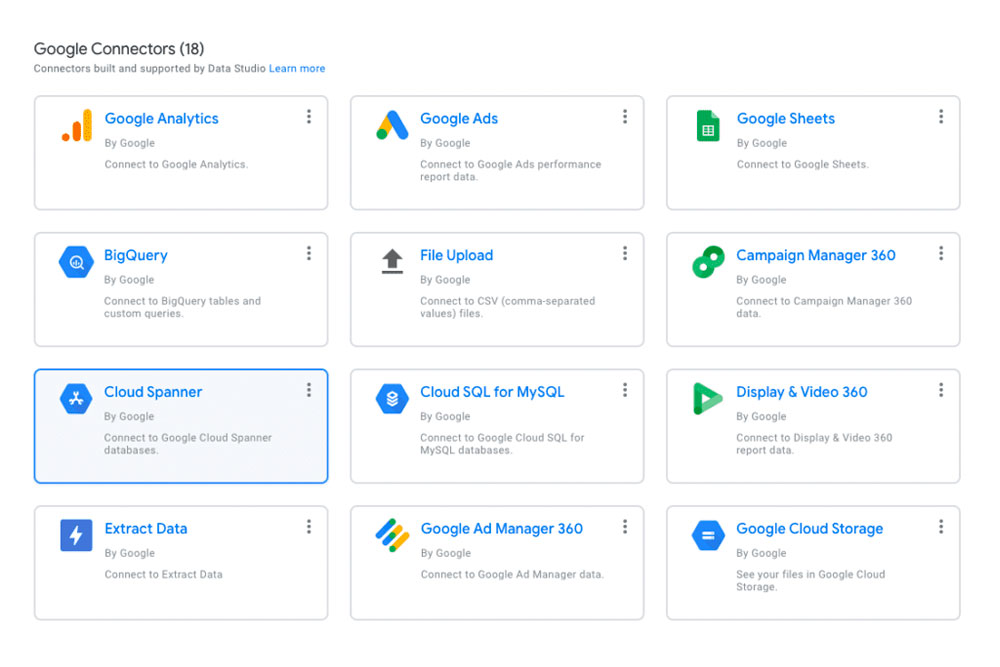Choose the File Upload connector title
Screen dimensions: 1000x667
click(457, 256)
